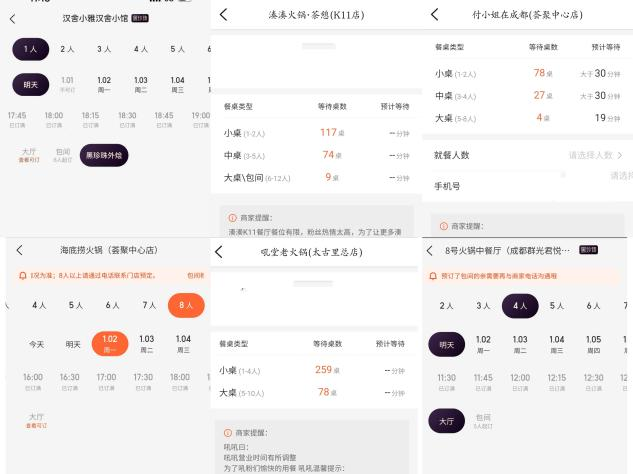Viewport: 633px width, 474px height.
Task: Choose highlighted 1.02 周一 in 海底捞火锅
Action: [110, 344]
